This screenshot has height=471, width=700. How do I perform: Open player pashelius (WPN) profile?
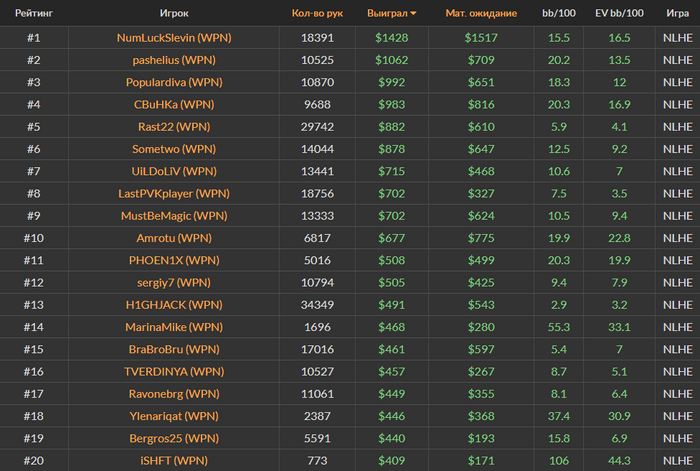(x=174, y=60)
